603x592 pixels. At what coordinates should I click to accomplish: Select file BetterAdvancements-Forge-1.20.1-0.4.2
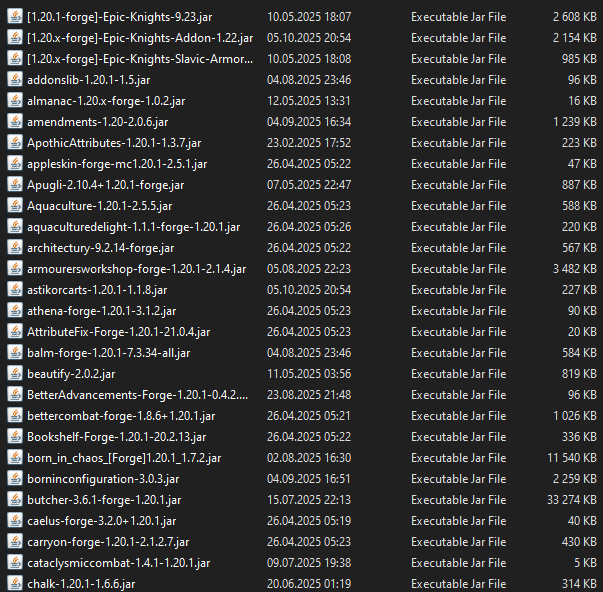tap(138, 395)
